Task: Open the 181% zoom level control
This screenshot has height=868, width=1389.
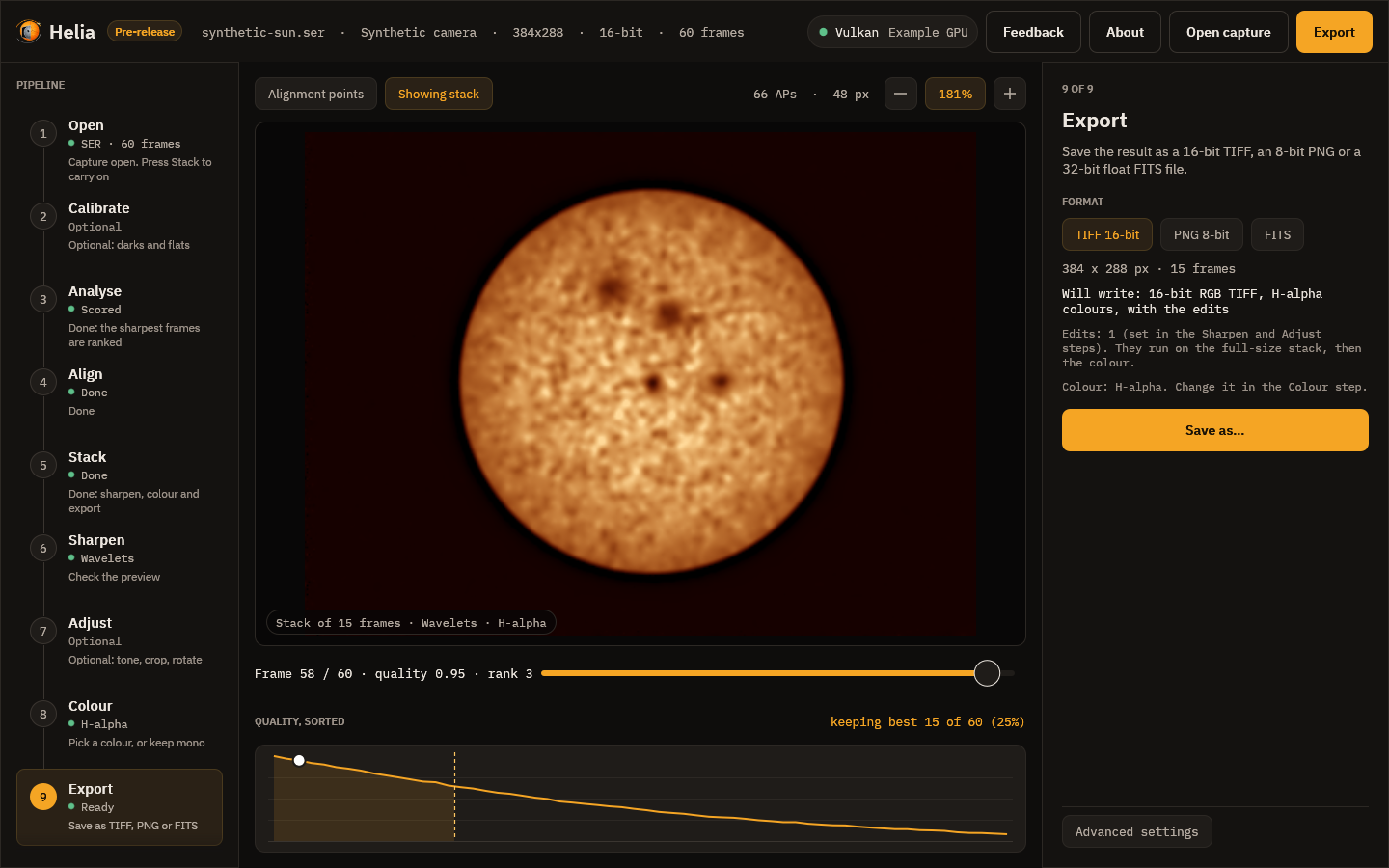Action: click(x=955, y=94)
